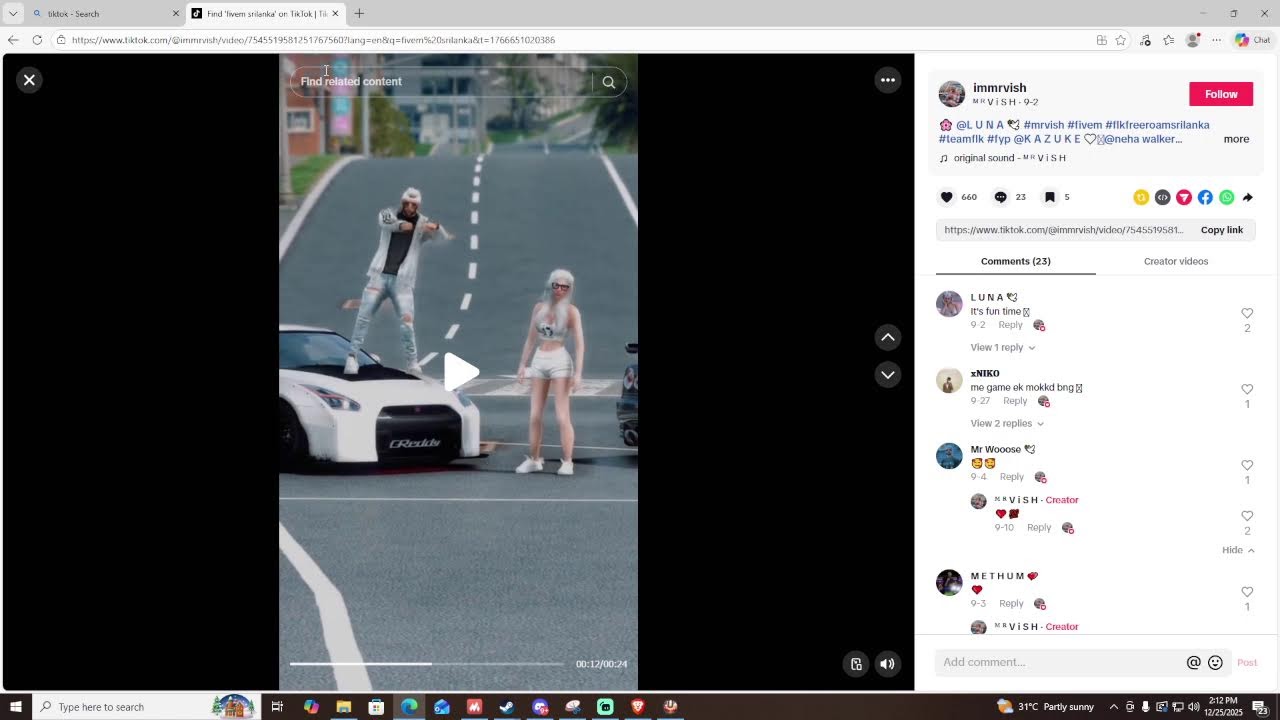This screenshot has height=720, width=1280.
Task: Expand 'View 1 reply' under LUNA's comment
Action: 1003,348
